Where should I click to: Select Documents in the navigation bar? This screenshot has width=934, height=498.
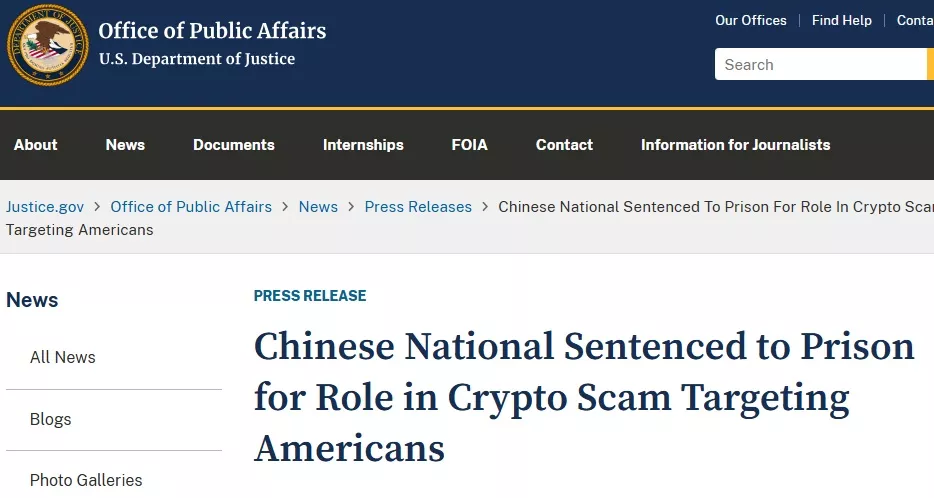point(233,145)
